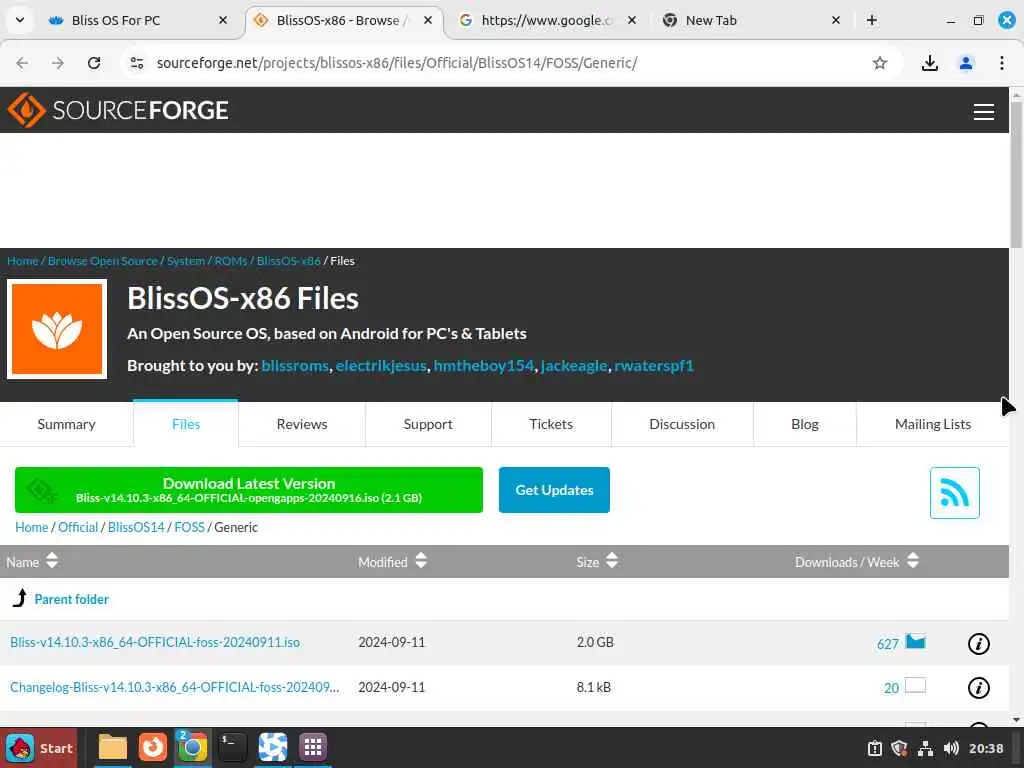Go back to the previous page

22,63
